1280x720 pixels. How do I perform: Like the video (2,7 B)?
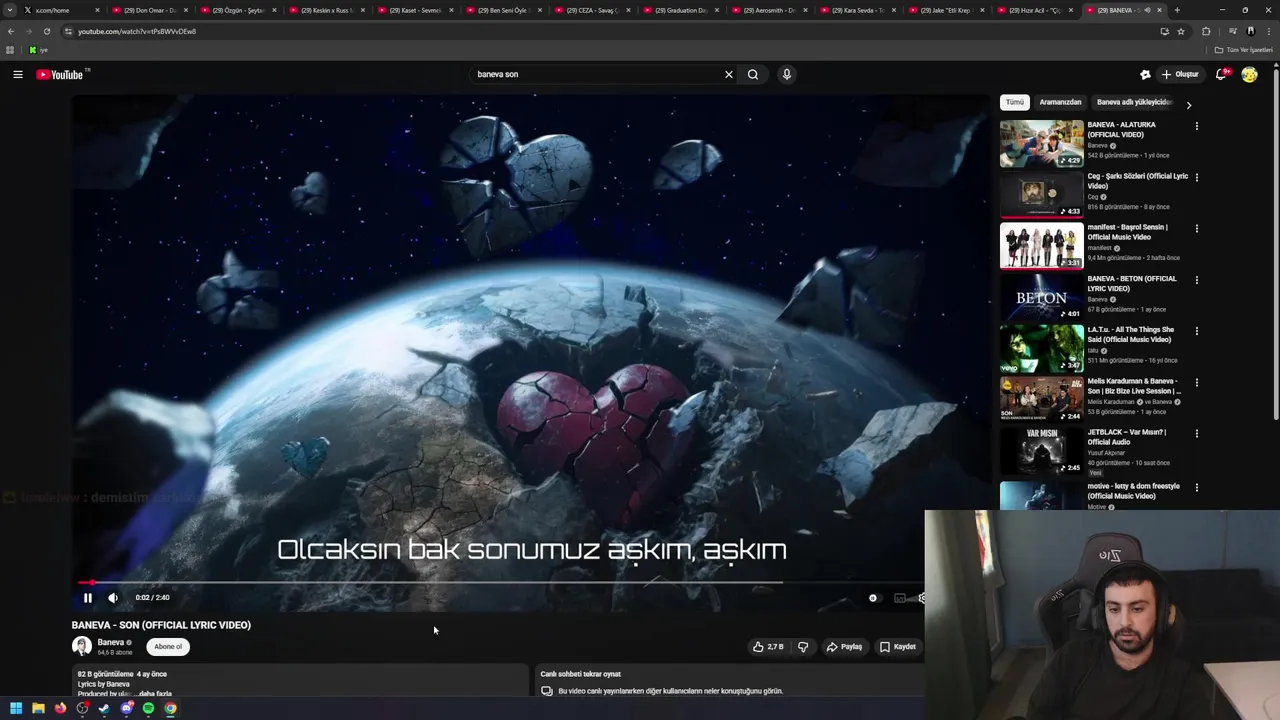point(768,647)
